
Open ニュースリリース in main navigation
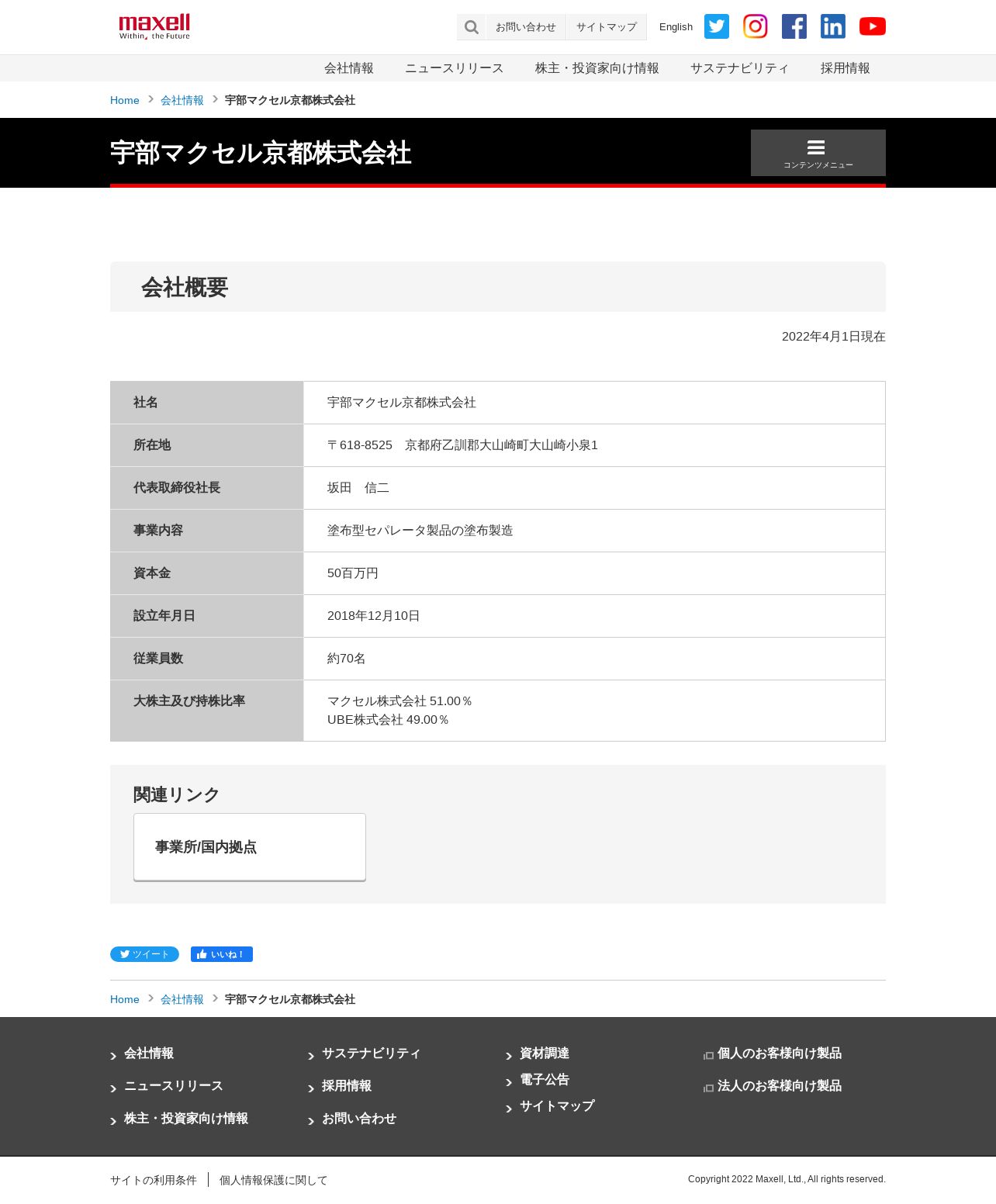455,68
